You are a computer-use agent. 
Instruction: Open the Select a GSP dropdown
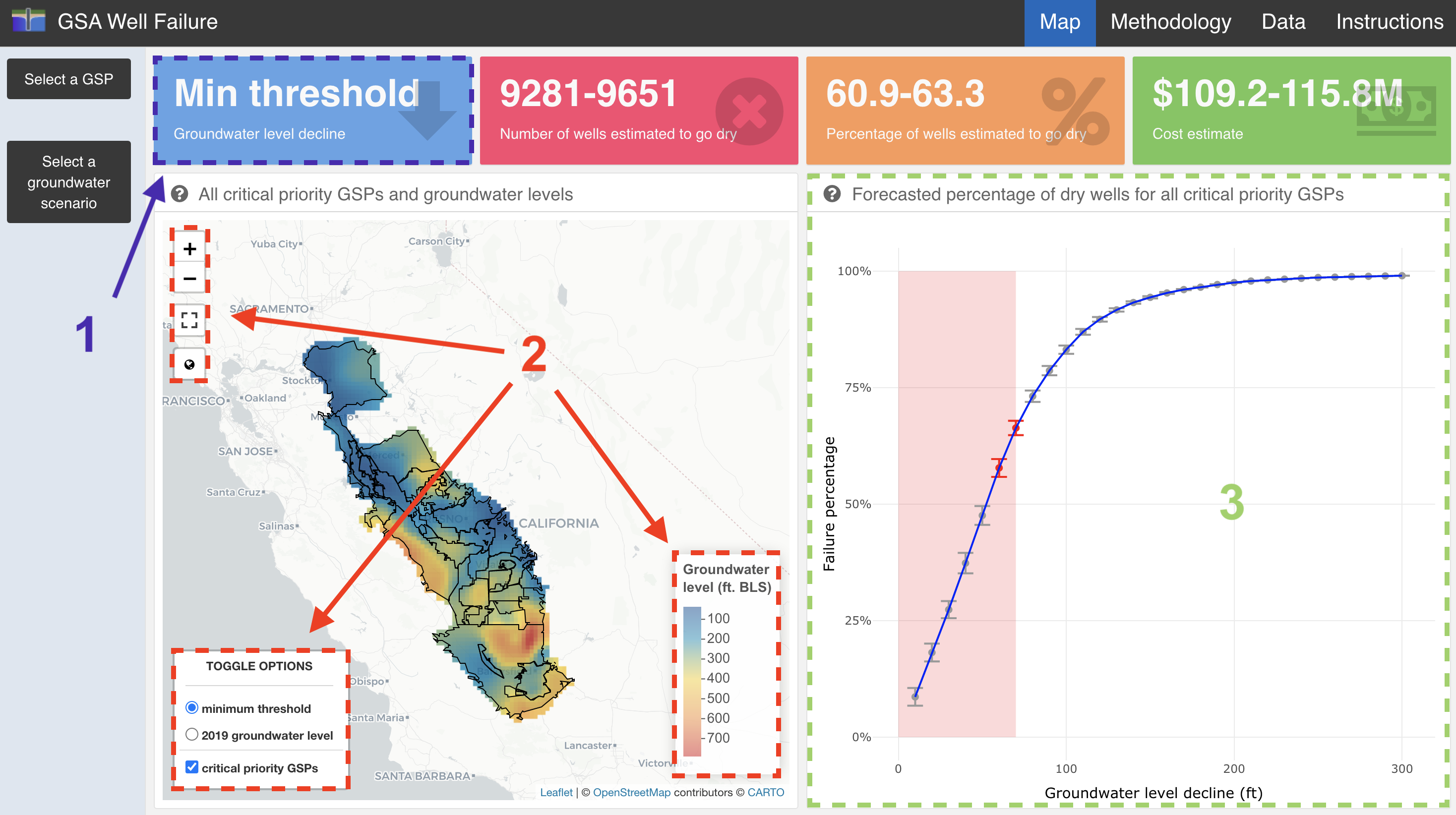pyautogui.click(x=68, y=78)
